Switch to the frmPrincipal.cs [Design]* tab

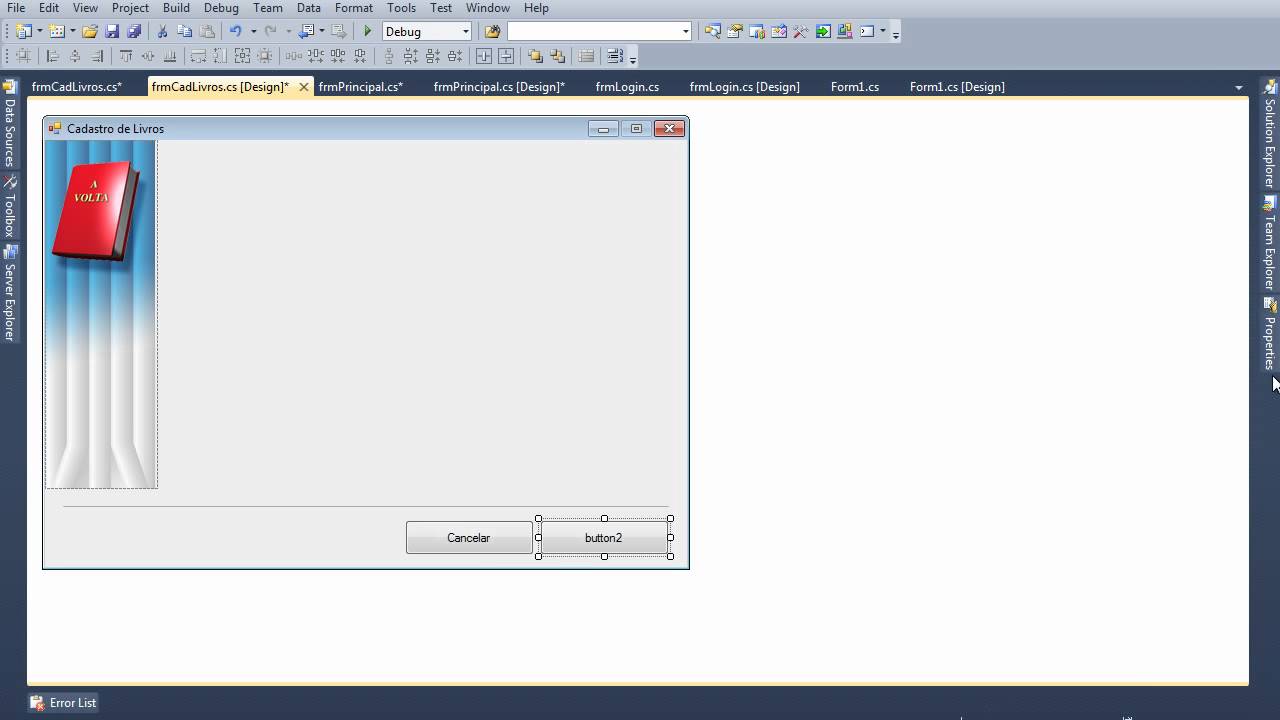pyautogui.click(x=499, y=87)
